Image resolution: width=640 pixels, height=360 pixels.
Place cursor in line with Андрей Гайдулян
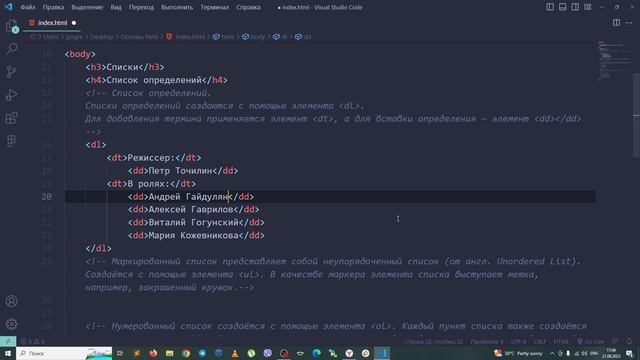(191, 197)
